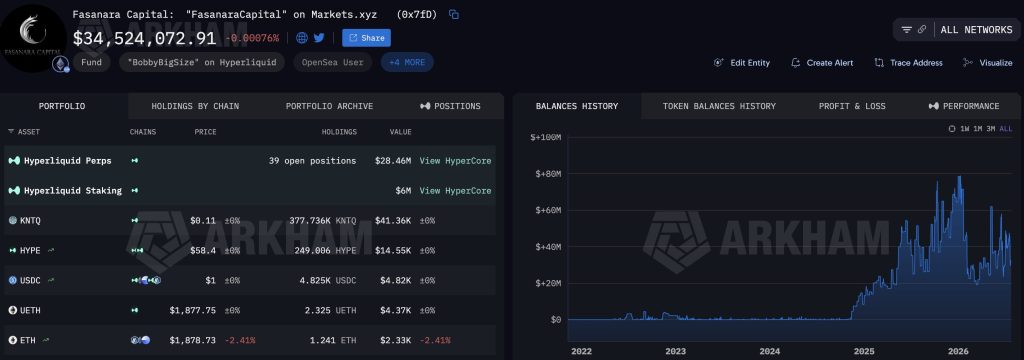Screen dimensions: 1024x360
Task: Click "BobbyBigSize" on Hyperliquid tag
Action: 202,63
